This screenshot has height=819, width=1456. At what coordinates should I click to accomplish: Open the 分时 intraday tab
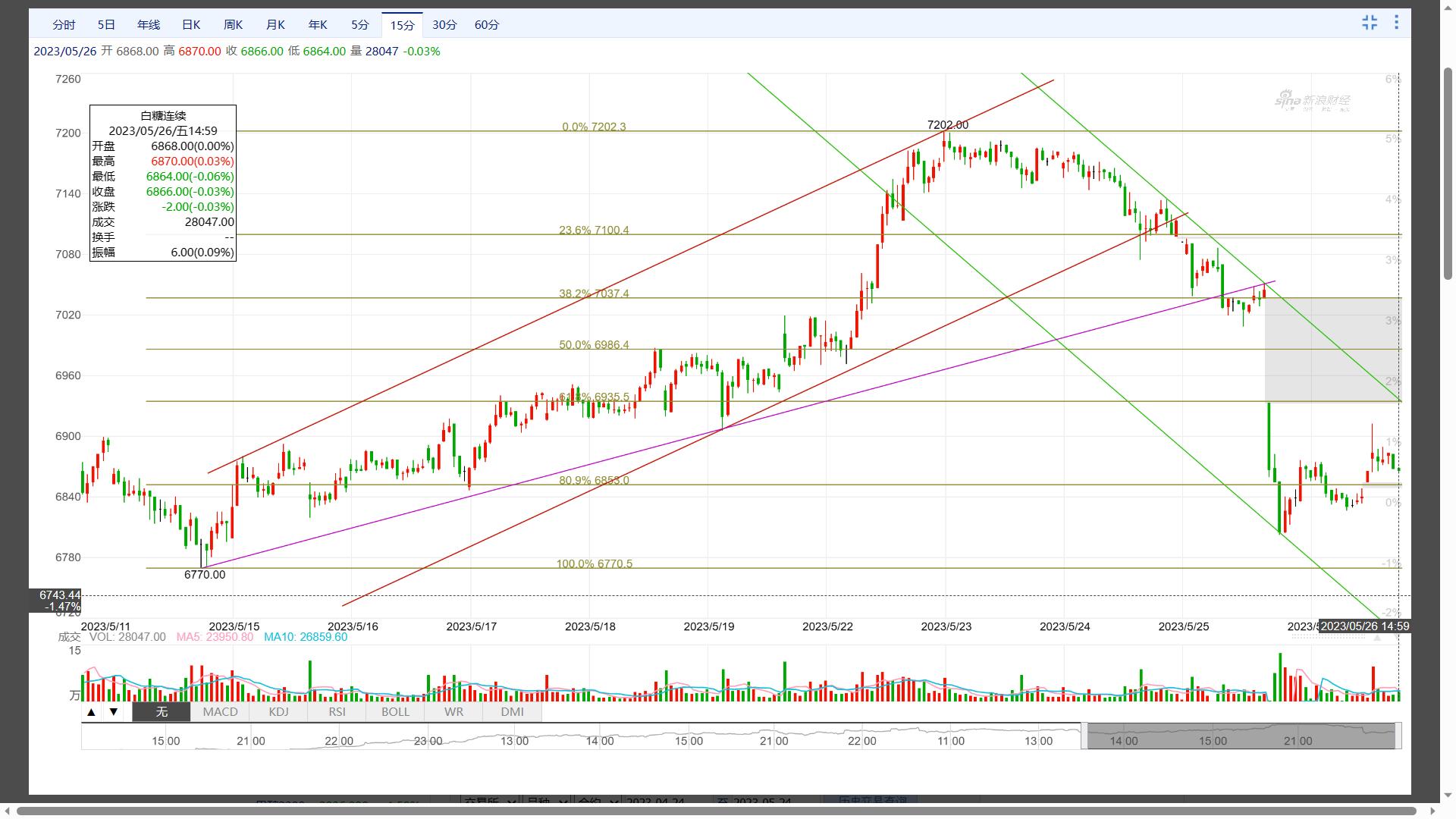click(64, 25)
